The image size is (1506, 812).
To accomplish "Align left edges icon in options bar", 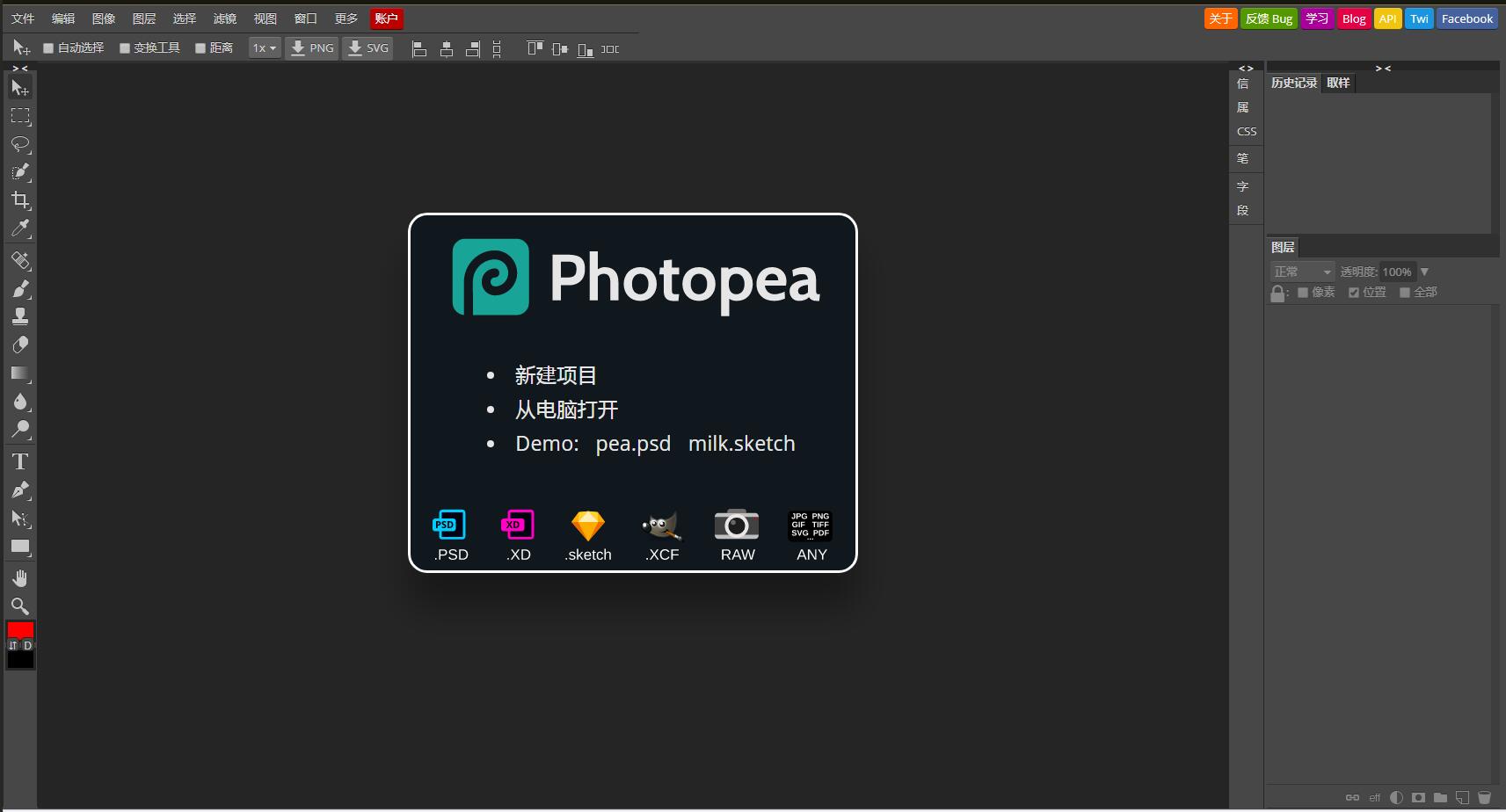I will tap(419, 48).
